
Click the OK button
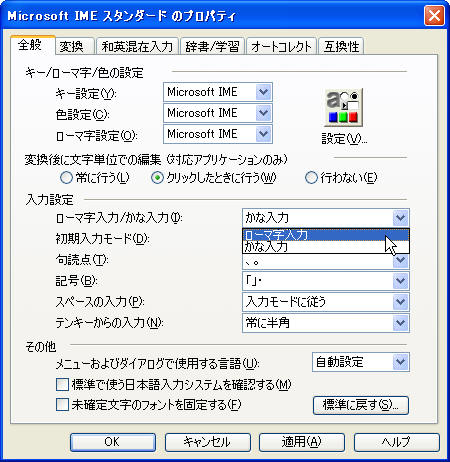pos(113,442)
